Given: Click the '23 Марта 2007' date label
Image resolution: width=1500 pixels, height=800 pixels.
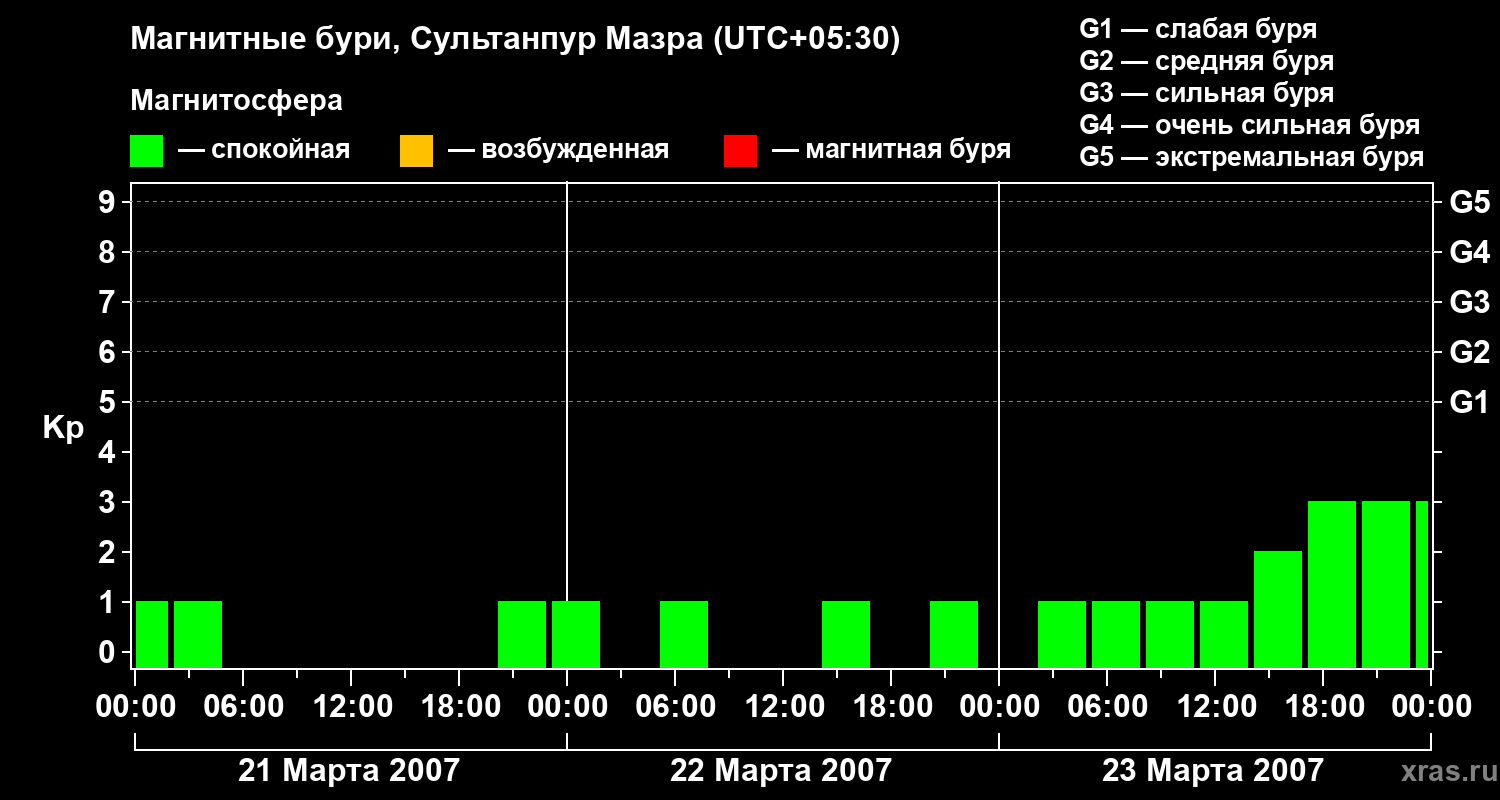Looking at the screenshot, I should tap(1213, 771).
